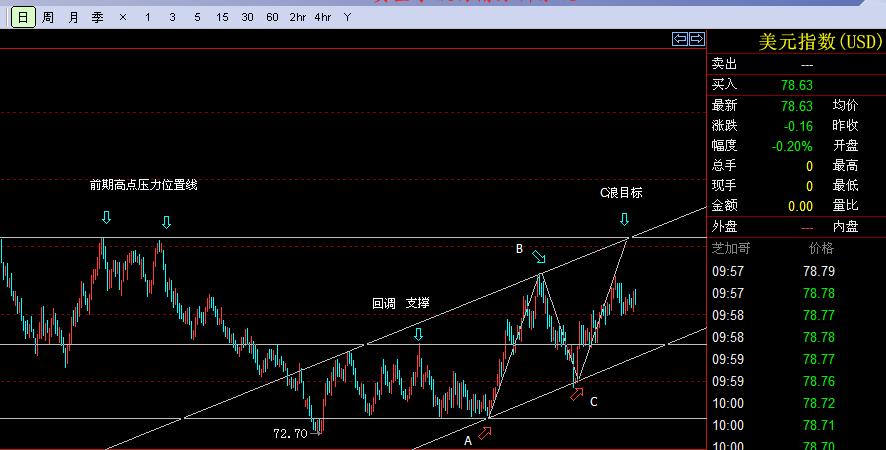Select the 5-minute chart period
Screen dimensions: 886x450
click(x=197, y=18)
